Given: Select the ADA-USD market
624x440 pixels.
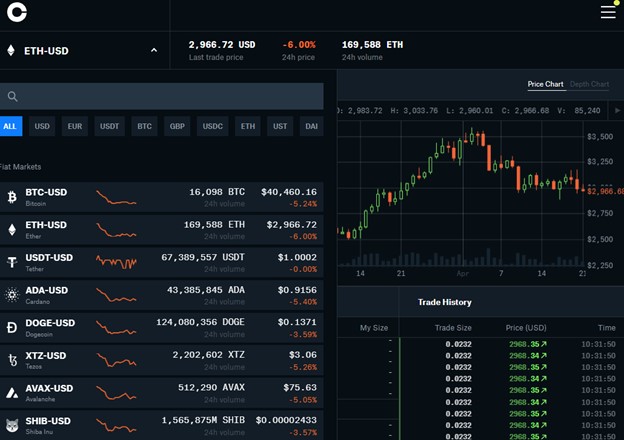Looking at the screenshot, I should (x=162, y=295).
